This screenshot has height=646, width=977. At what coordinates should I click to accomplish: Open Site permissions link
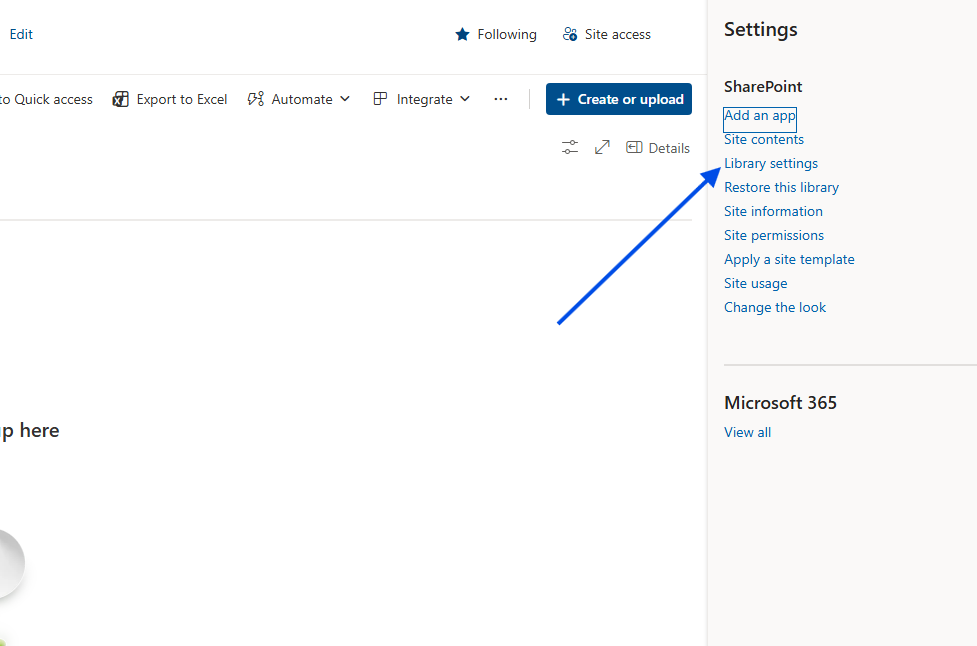click(x=774, y=236)
